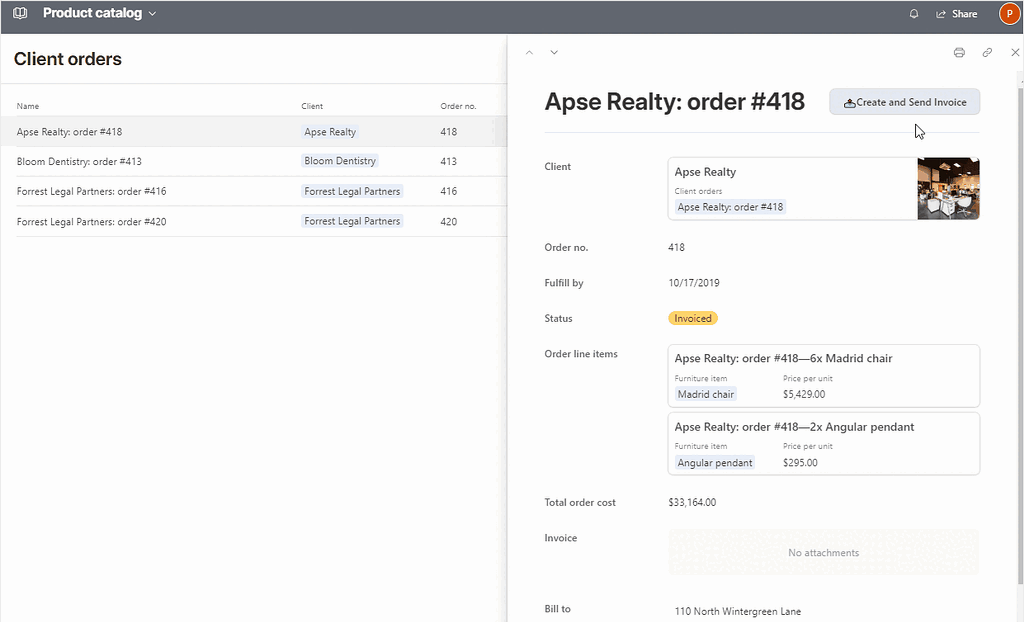Click Bloom Dentistry client tag in table
Image resolution: width=1024 pixels, height=622 pixels.
coord(340,161)
